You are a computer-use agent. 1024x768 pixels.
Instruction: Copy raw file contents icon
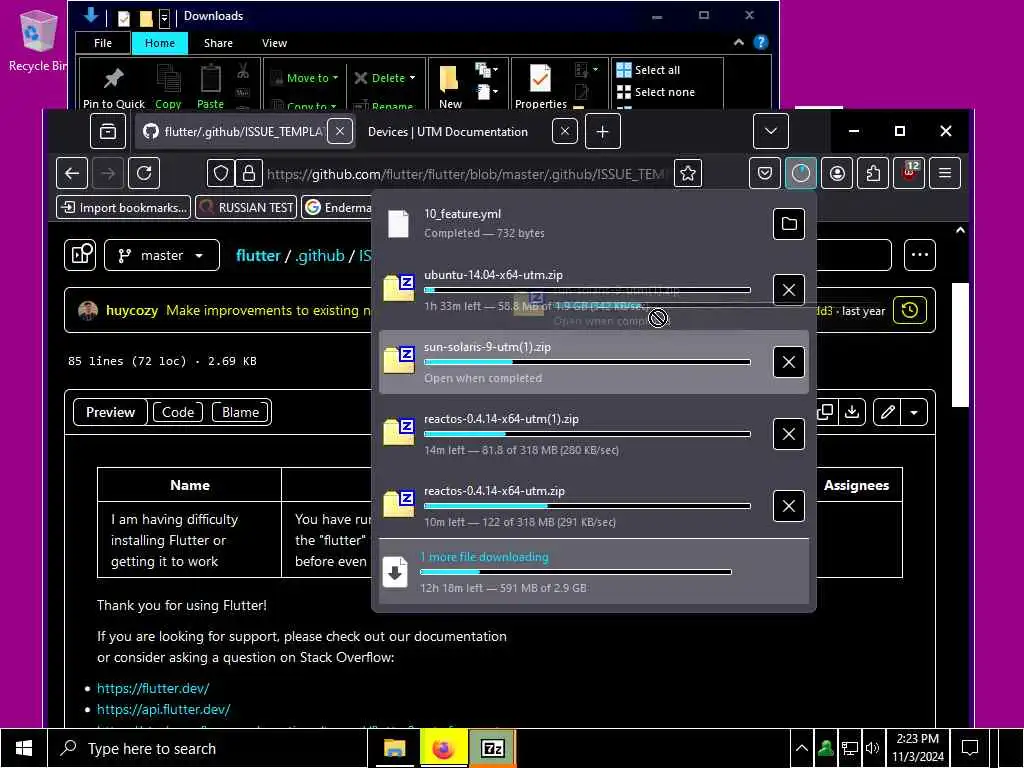[x=825, y=412]
